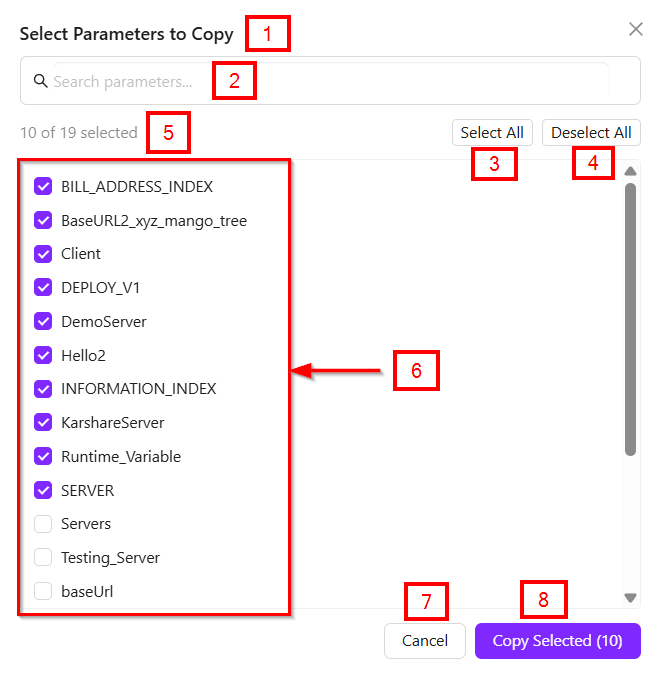Enable the Testing_Server checkbox

tap(43, 558)
